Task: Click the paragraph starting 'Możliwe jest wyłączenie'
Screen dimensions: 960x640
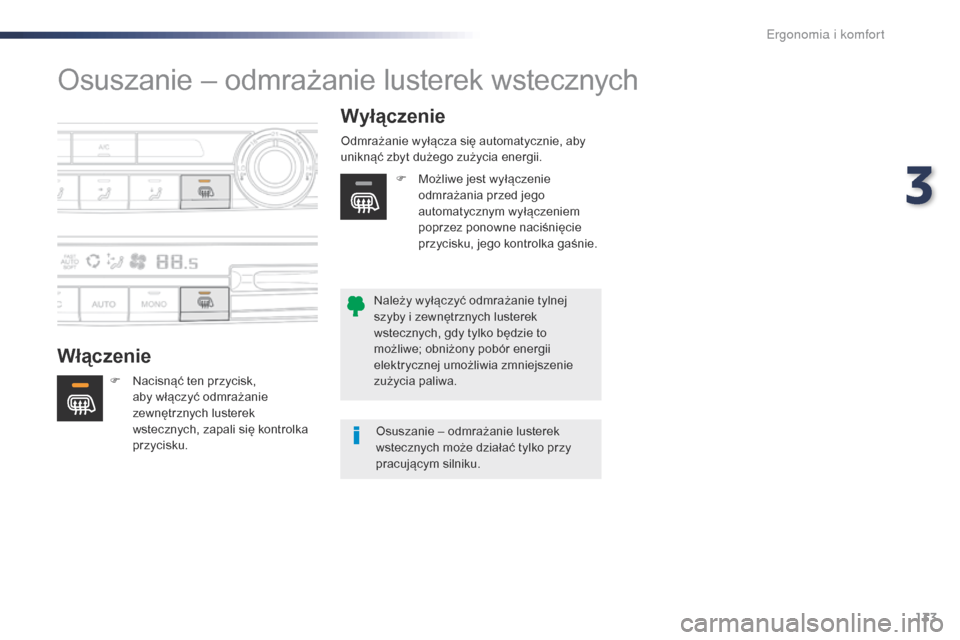Action: pyautogui.click(x=507, y=211)
